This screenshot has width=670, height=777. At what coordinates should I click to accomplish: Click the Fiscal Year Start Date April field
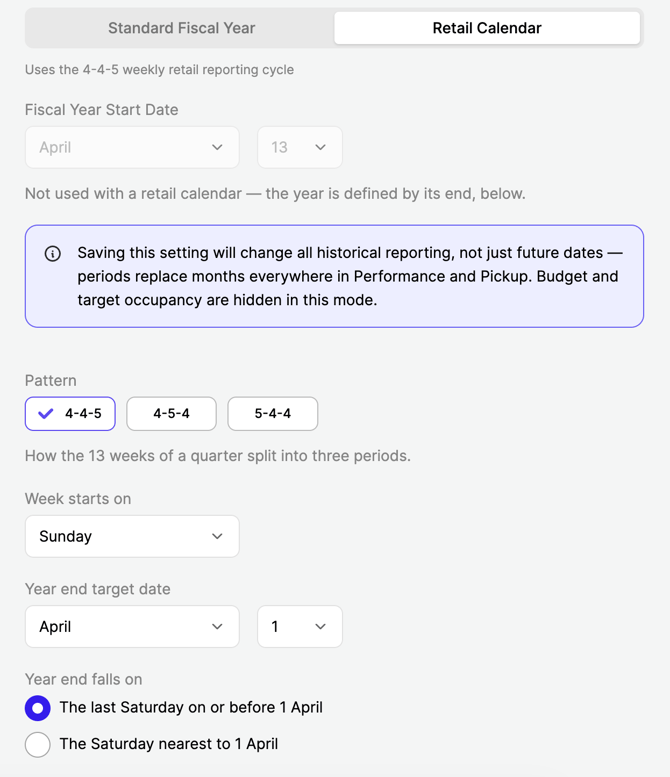tap(132, 147)
